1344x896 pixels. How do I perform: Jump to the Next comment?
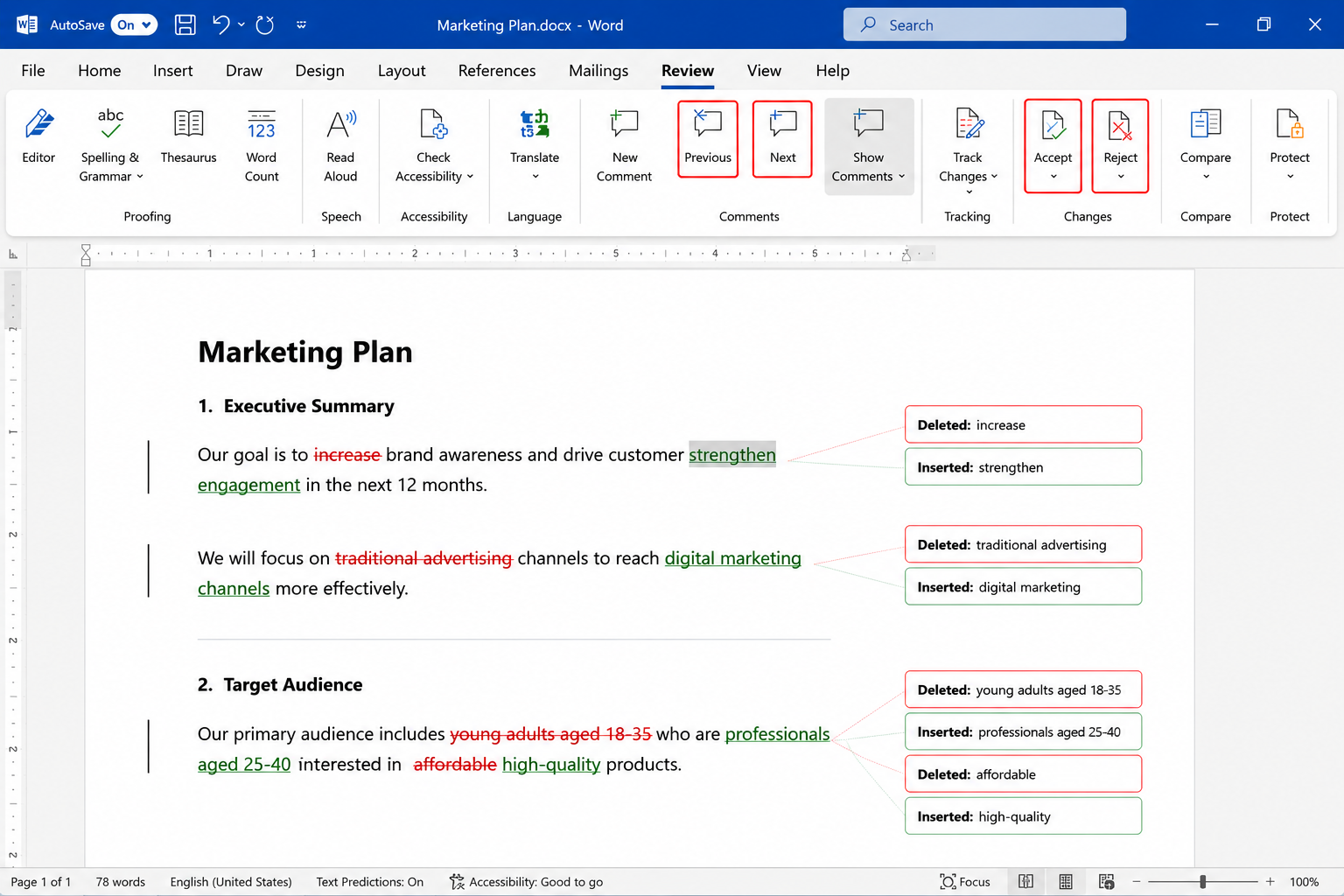pyautogui.click(x=783, y=139)
